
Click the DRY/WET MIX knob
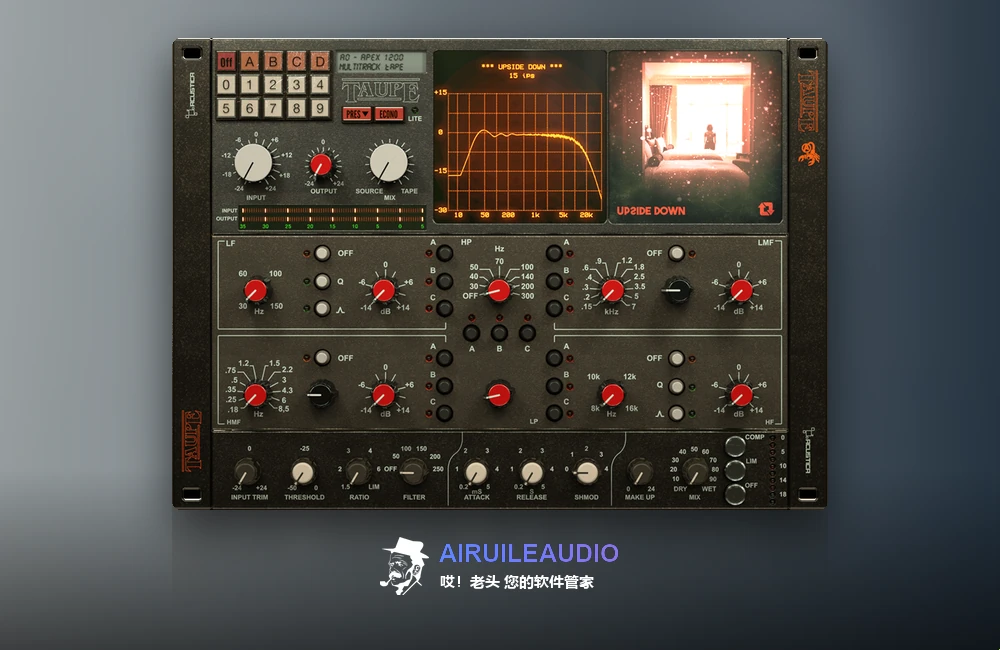click(695, 473)
